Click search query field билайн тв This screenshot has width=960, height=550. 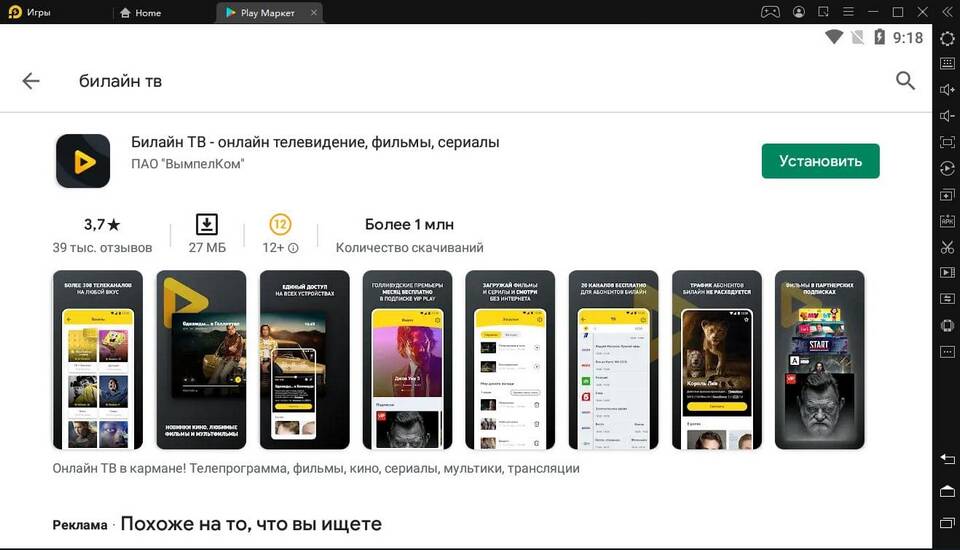120,81
